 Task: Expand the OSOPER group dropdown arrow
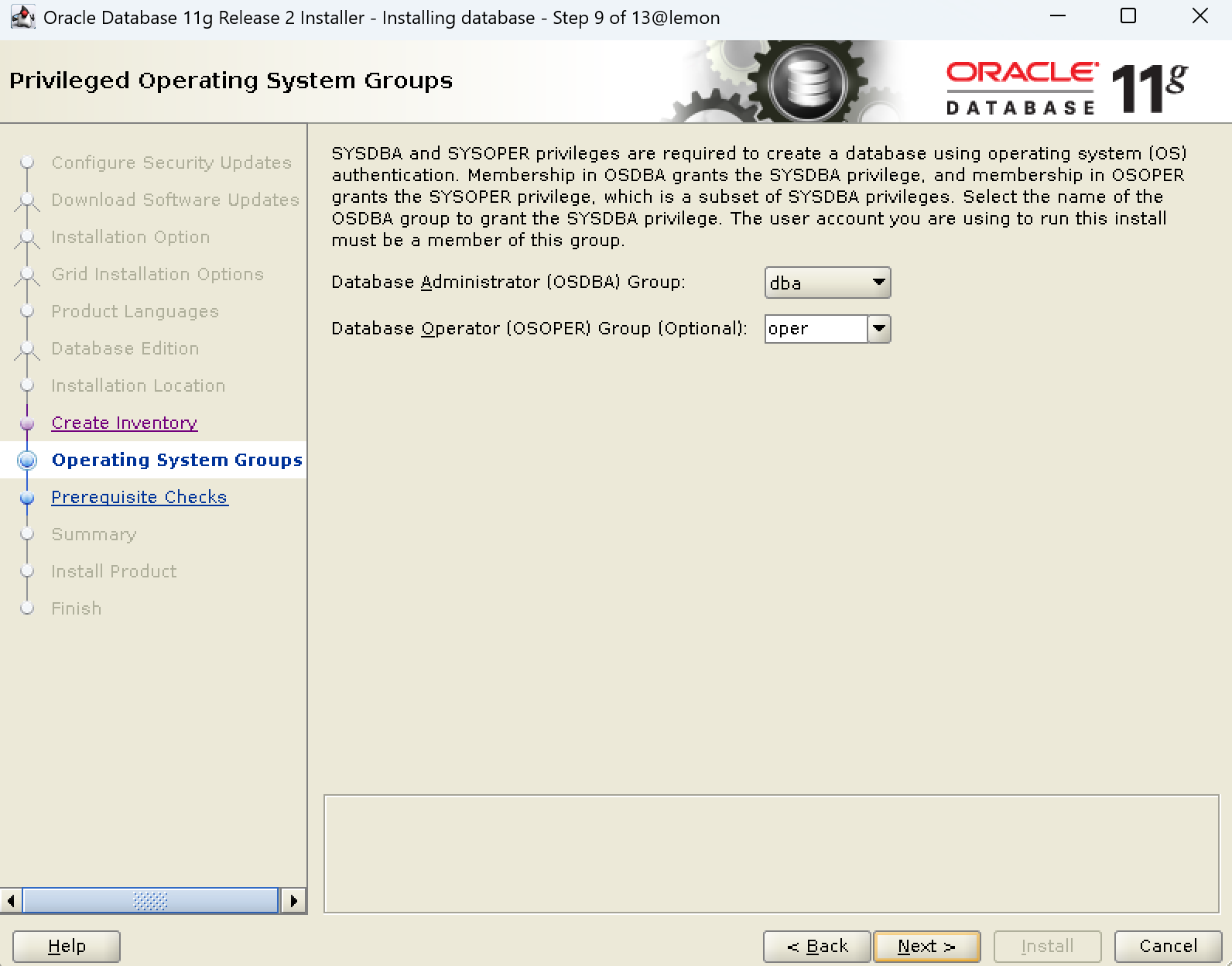click(x=878, y=329)
